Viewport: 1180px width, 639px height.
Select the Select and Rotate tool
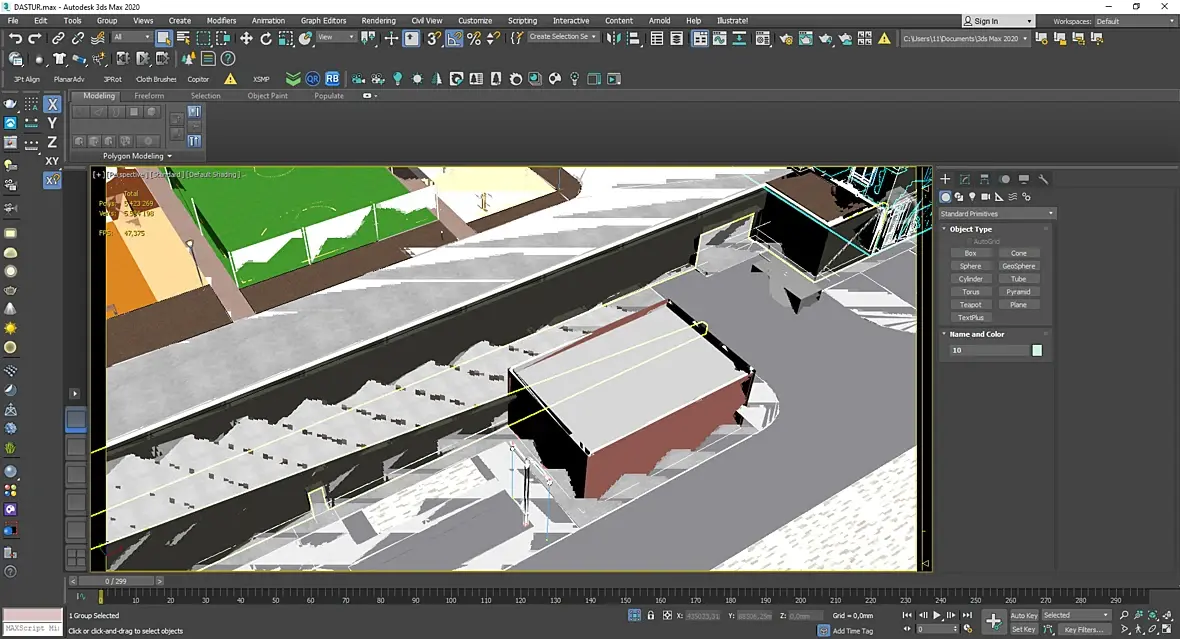coord(266,38)
